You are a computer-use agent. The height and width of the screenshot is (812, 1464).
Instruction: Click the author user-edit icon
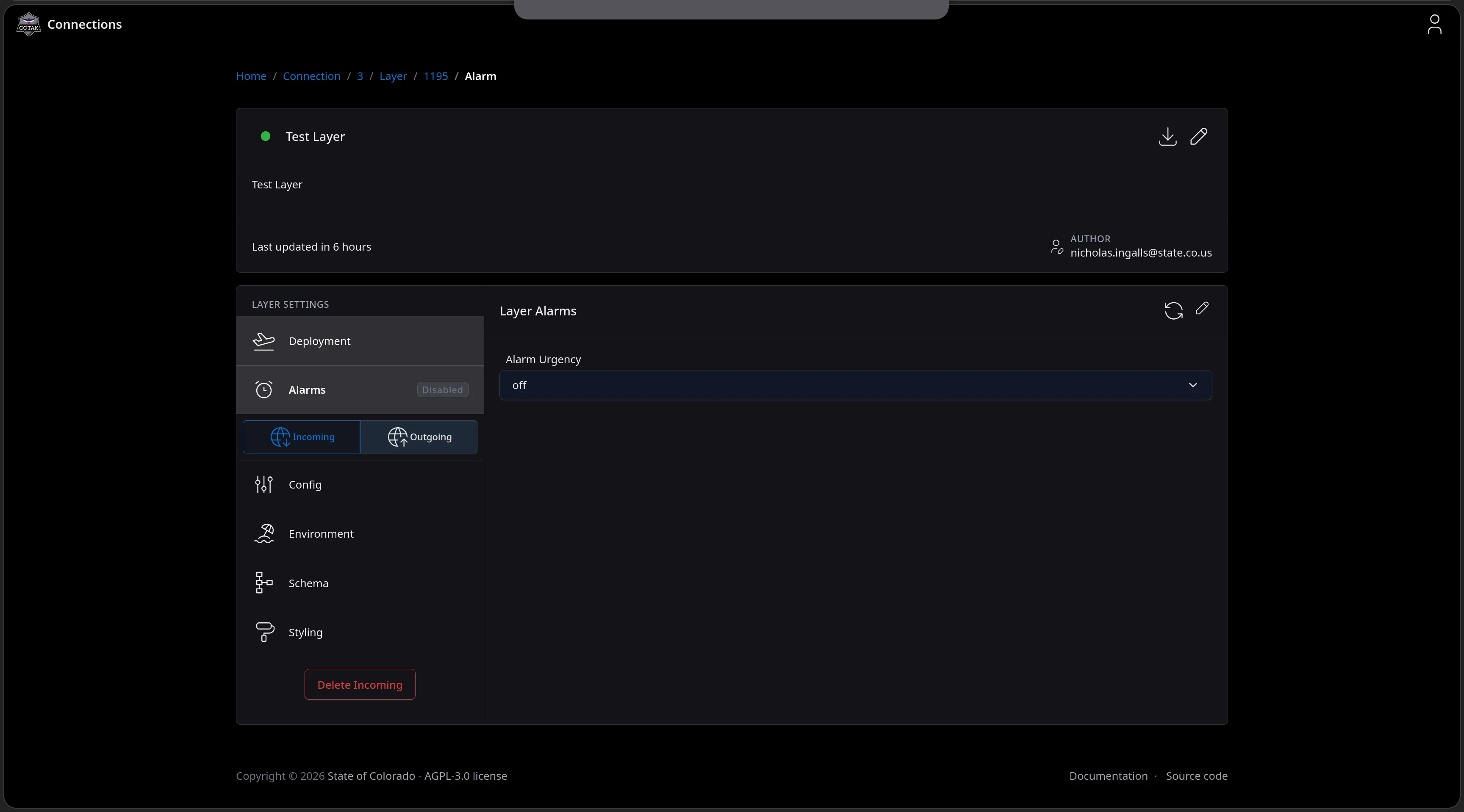click(1056, 246)
